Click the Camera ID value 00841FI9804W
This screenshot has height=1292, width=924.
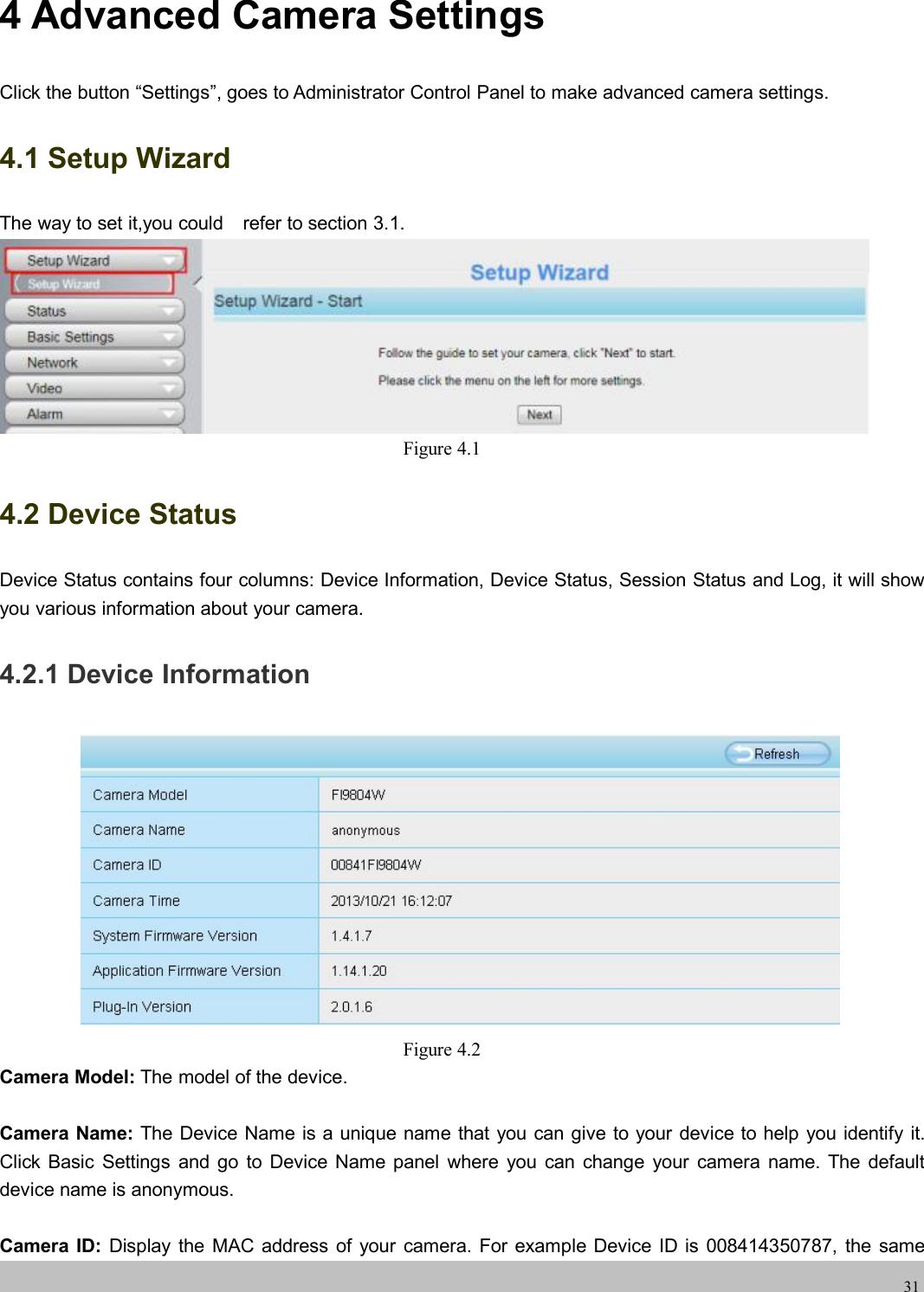pyautogui.click(x=378, y=864)
